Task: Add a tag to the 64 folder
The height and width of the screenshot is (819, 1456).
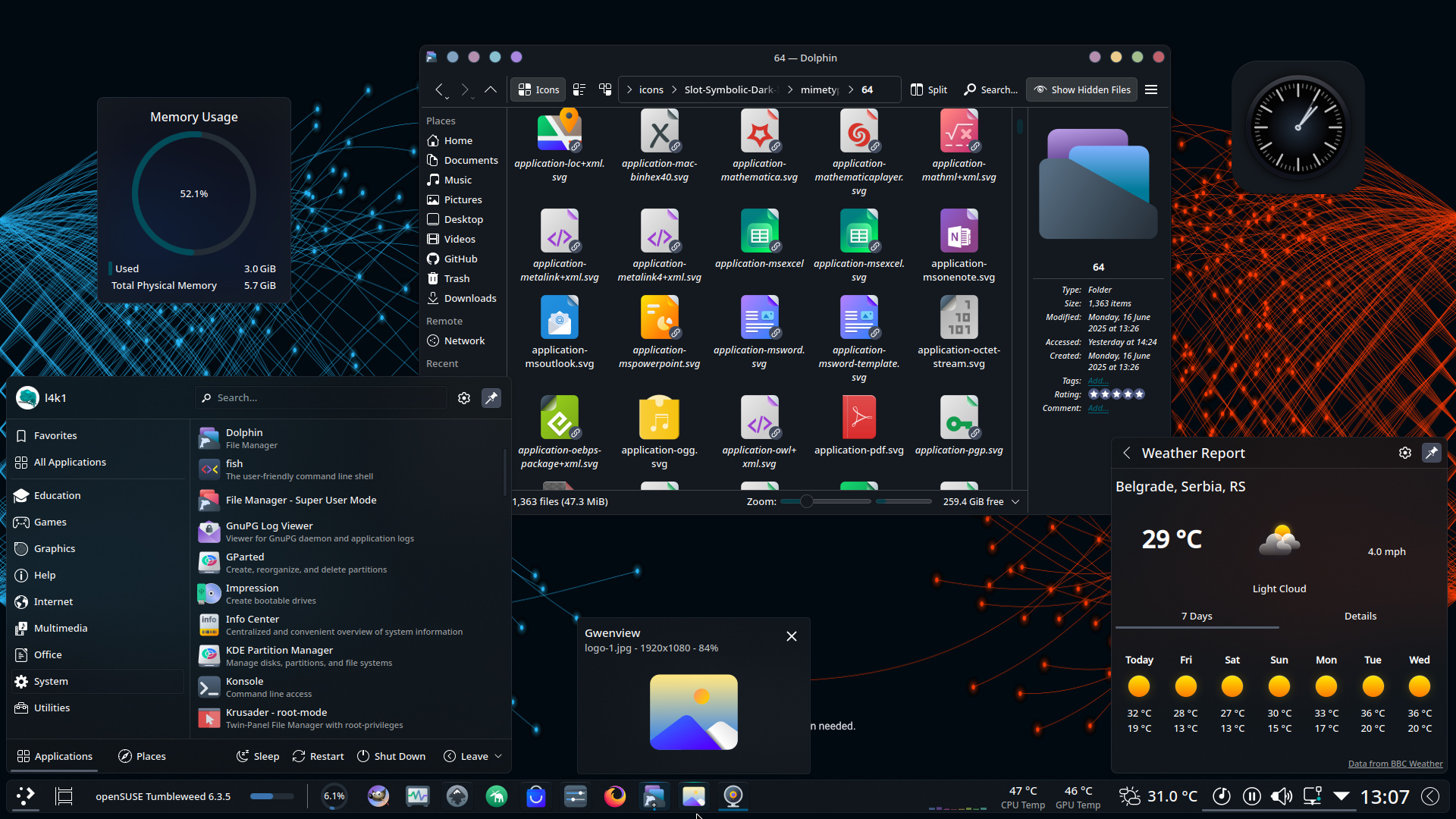Action: (1099, 381)
